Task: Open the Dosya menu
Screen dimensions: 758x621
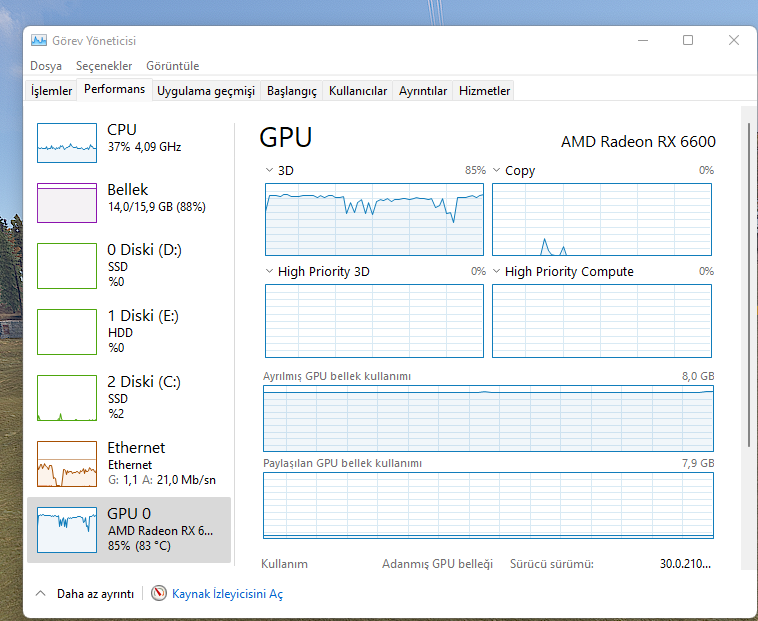Action: pyautogui.click(x=46, y=66)
